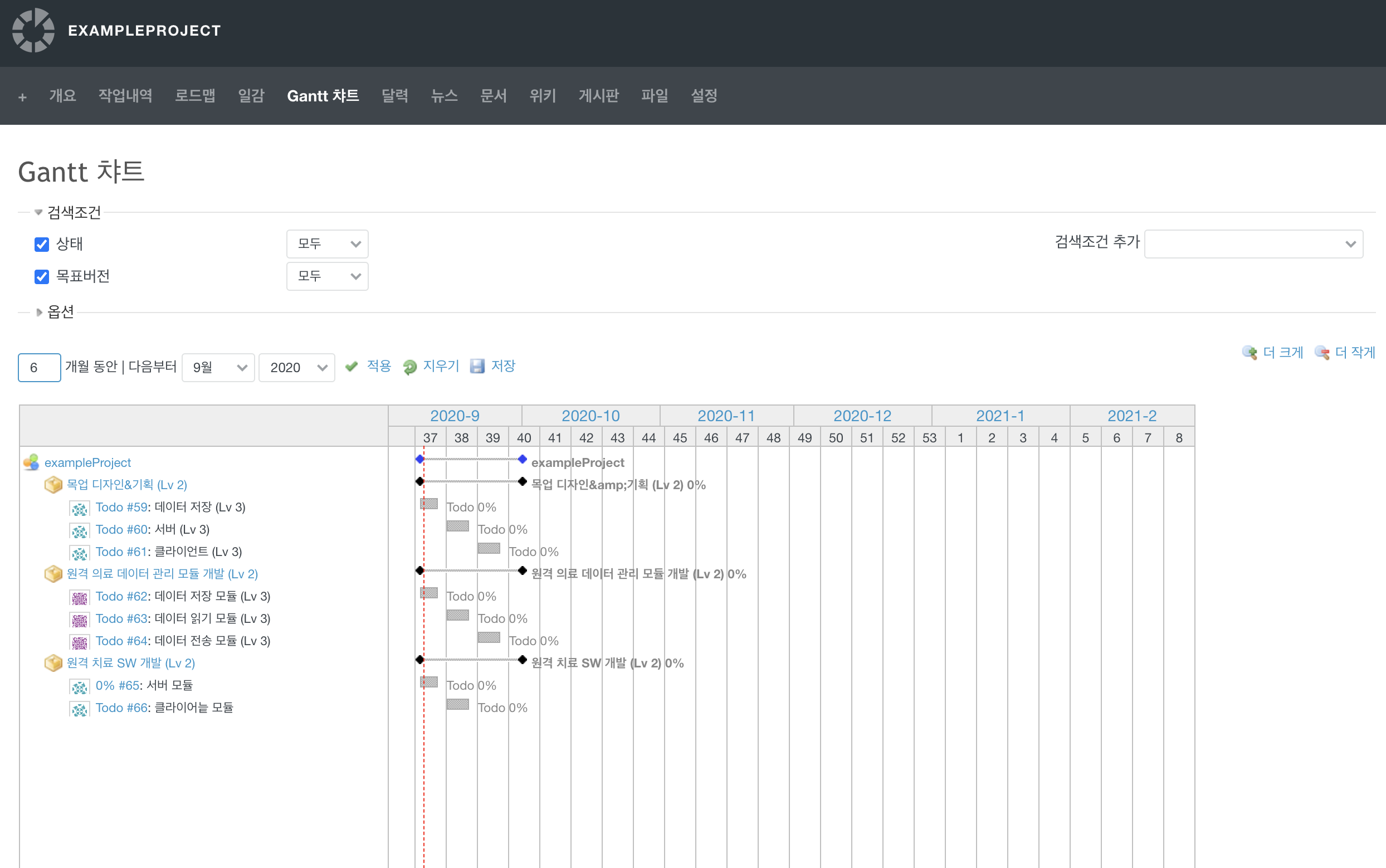Screen dimensions: 1386x868
Task: Switch to the 달력 tab
Action: click(395, 96)
